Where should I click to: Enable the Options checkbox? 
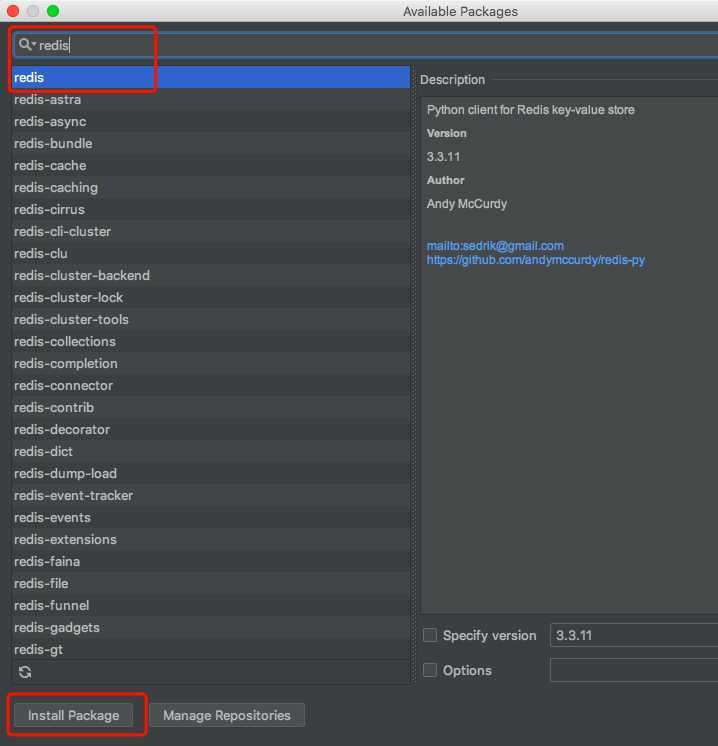(430, 670)
